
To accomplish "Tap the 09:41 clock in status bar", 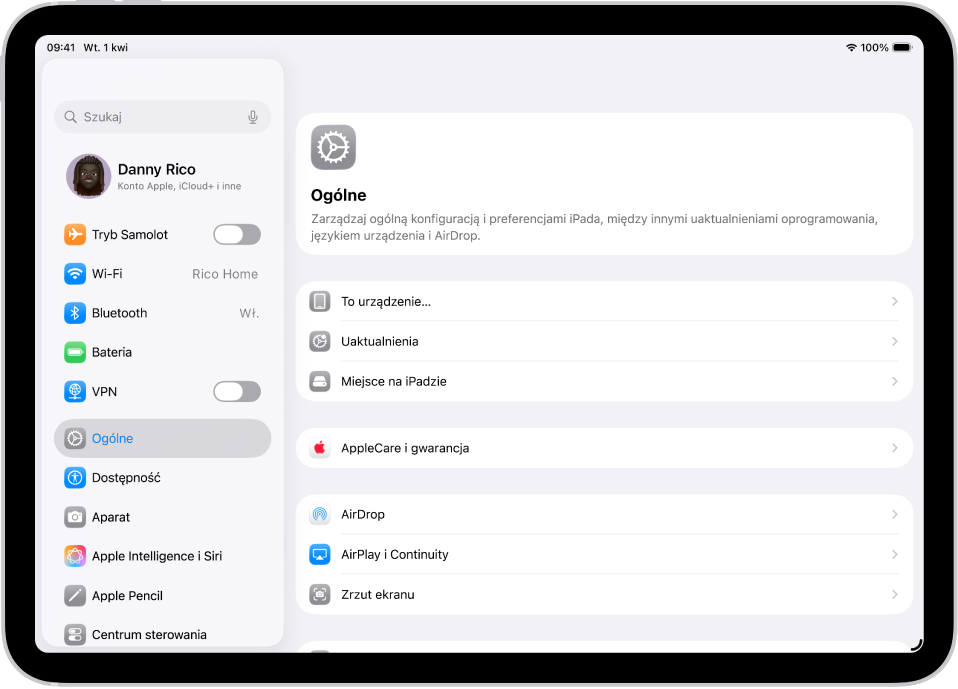I will click(61, 48).
